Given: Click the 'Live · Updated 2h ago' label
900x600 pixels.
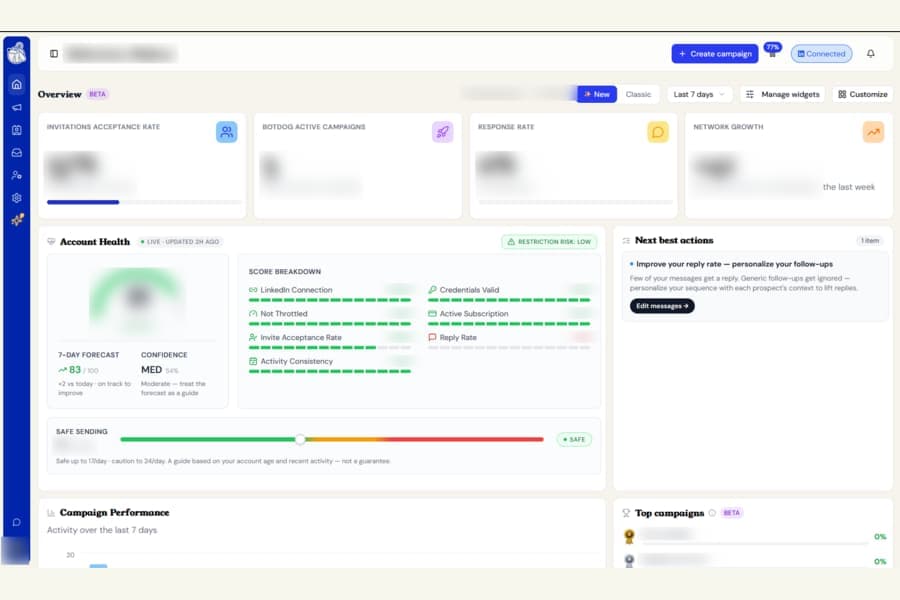Looking at the screenshot, I should point(180,242).
